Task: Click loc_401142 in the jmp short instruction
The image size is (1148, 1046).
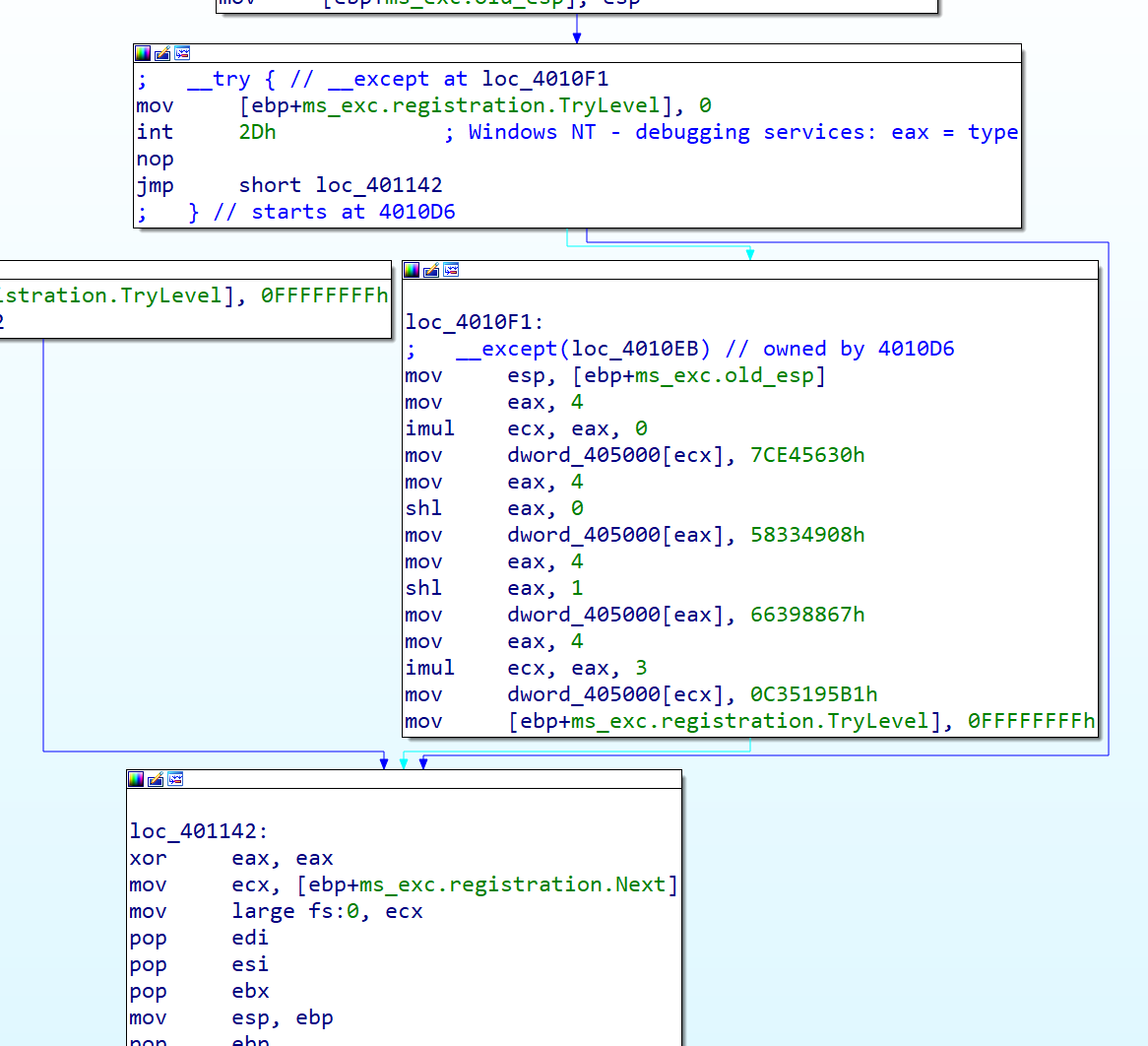Action: 378,185
